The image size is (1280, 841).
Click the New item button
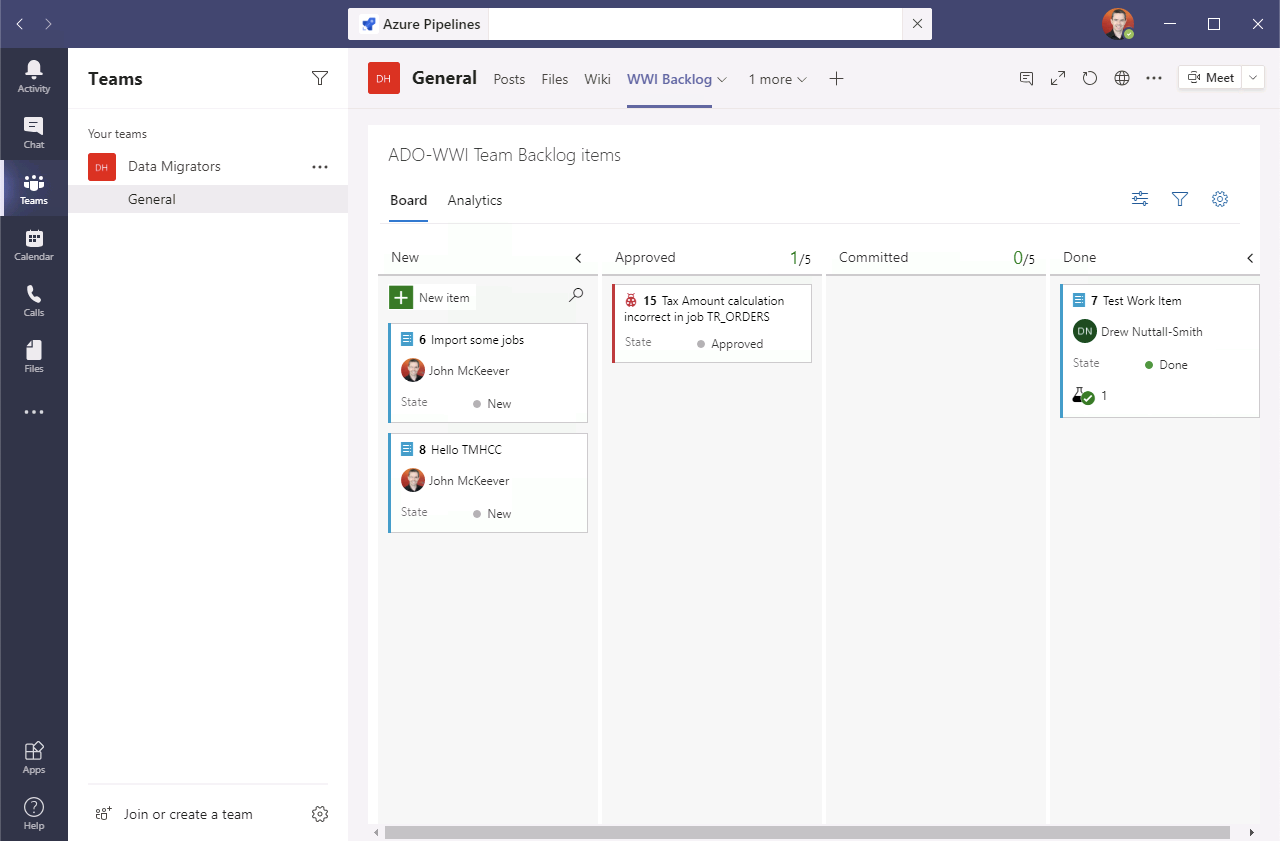coord(431,297)
